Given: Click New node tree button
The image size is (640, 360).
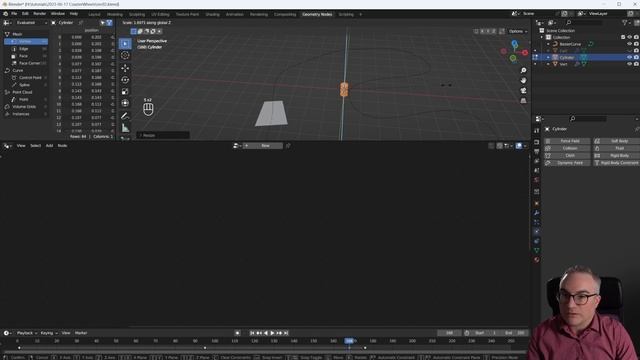Looking at the screenshot, I should click(x=263, y=146).
